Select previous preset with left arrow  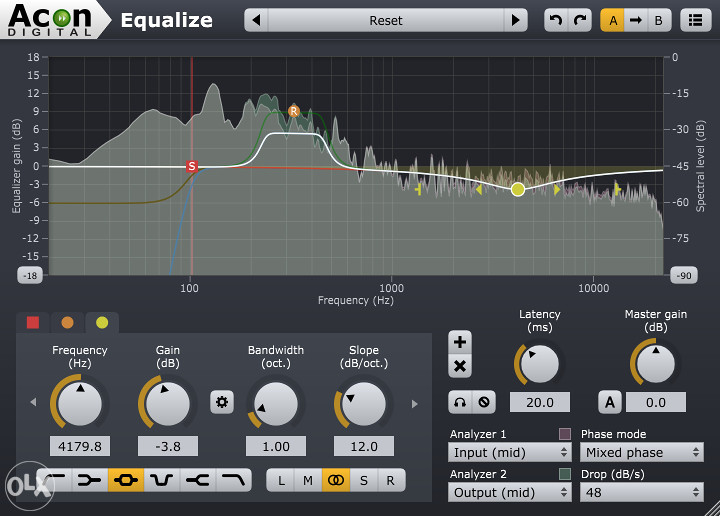257,20
